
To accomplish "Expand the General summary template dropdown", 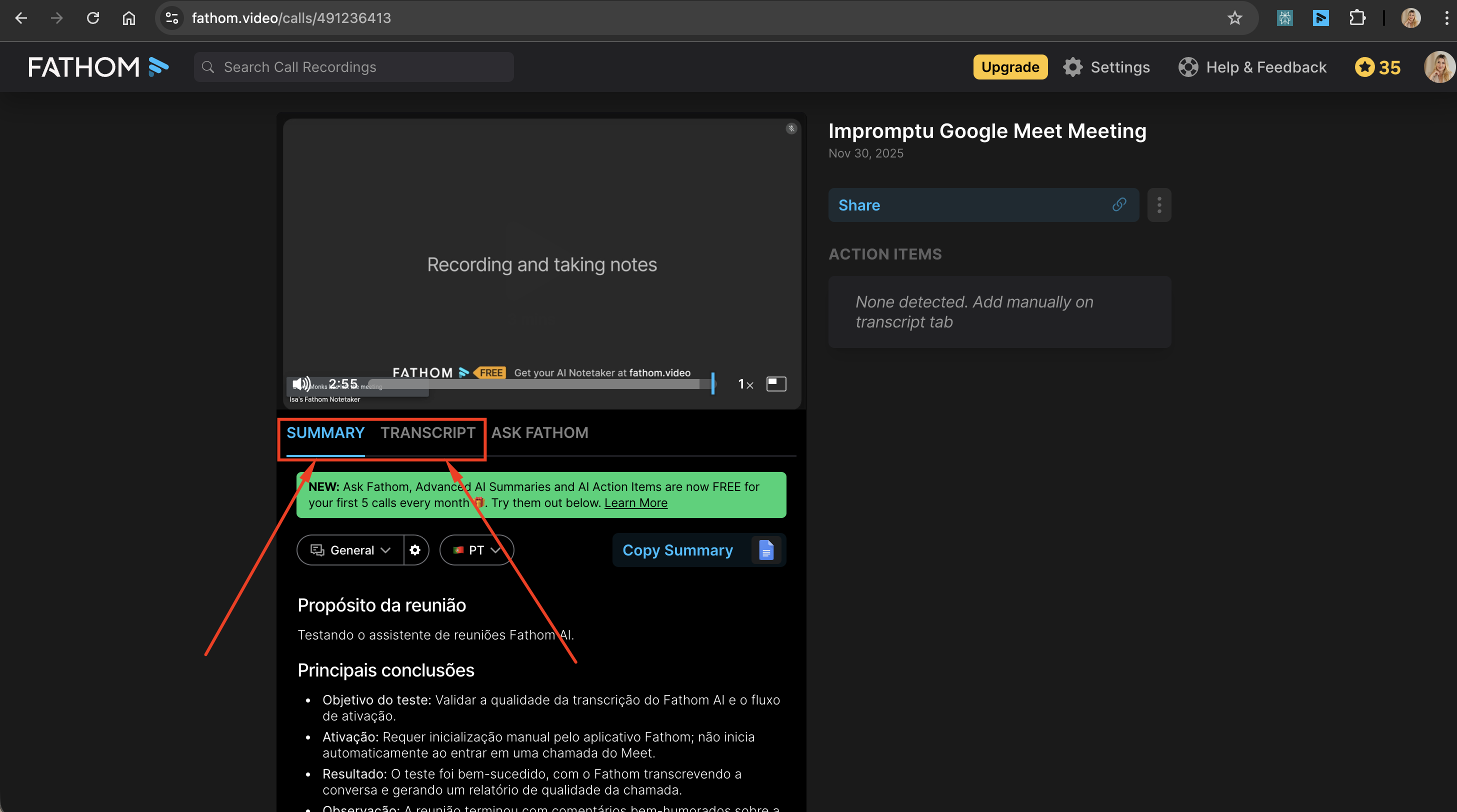I will coord(350,549).
